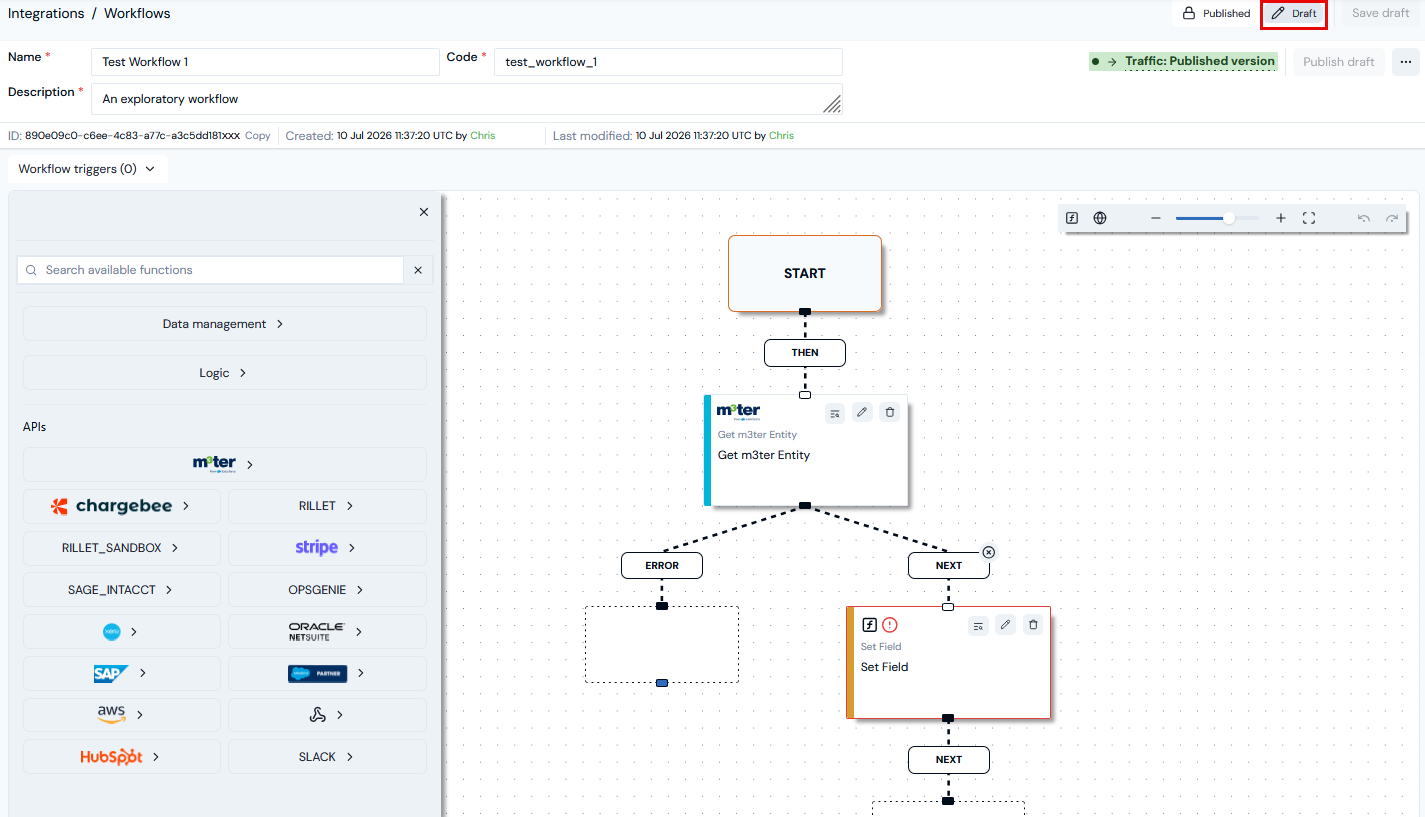This screenshot has height=817, width=1425.
Task: Expand the AWS API functions
Action: pyautogui.click(x=123, y=715)
